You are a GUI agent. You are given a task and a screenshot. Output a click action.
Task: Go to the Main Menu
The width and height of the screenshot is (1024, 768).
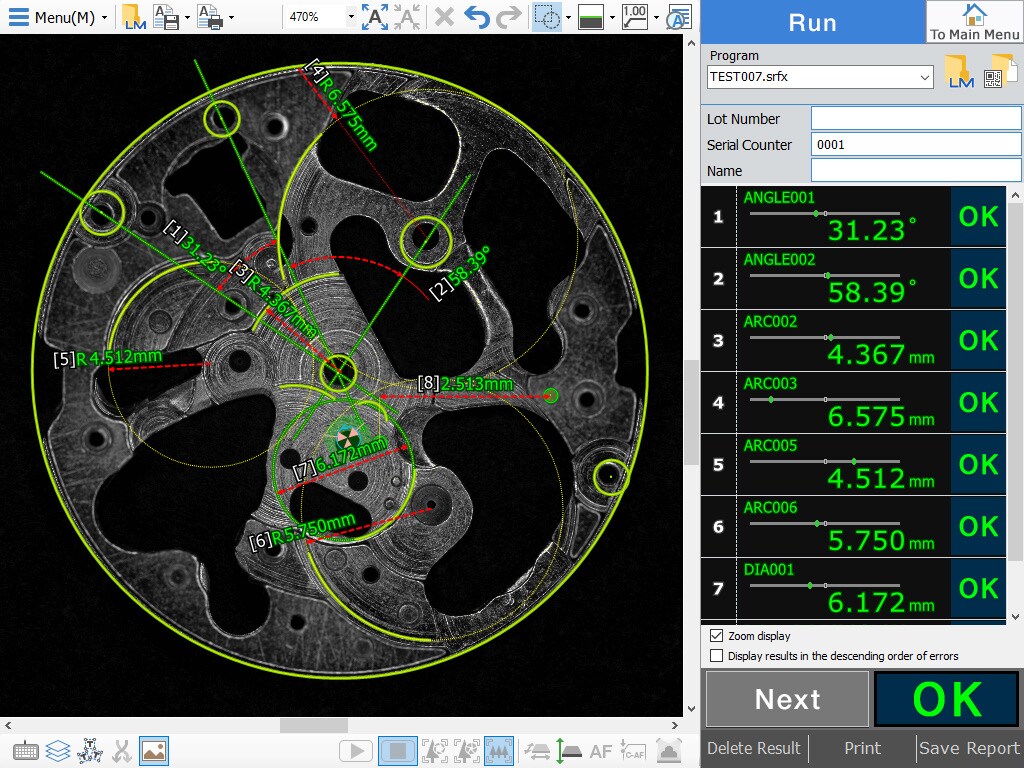tap(974, 22)
